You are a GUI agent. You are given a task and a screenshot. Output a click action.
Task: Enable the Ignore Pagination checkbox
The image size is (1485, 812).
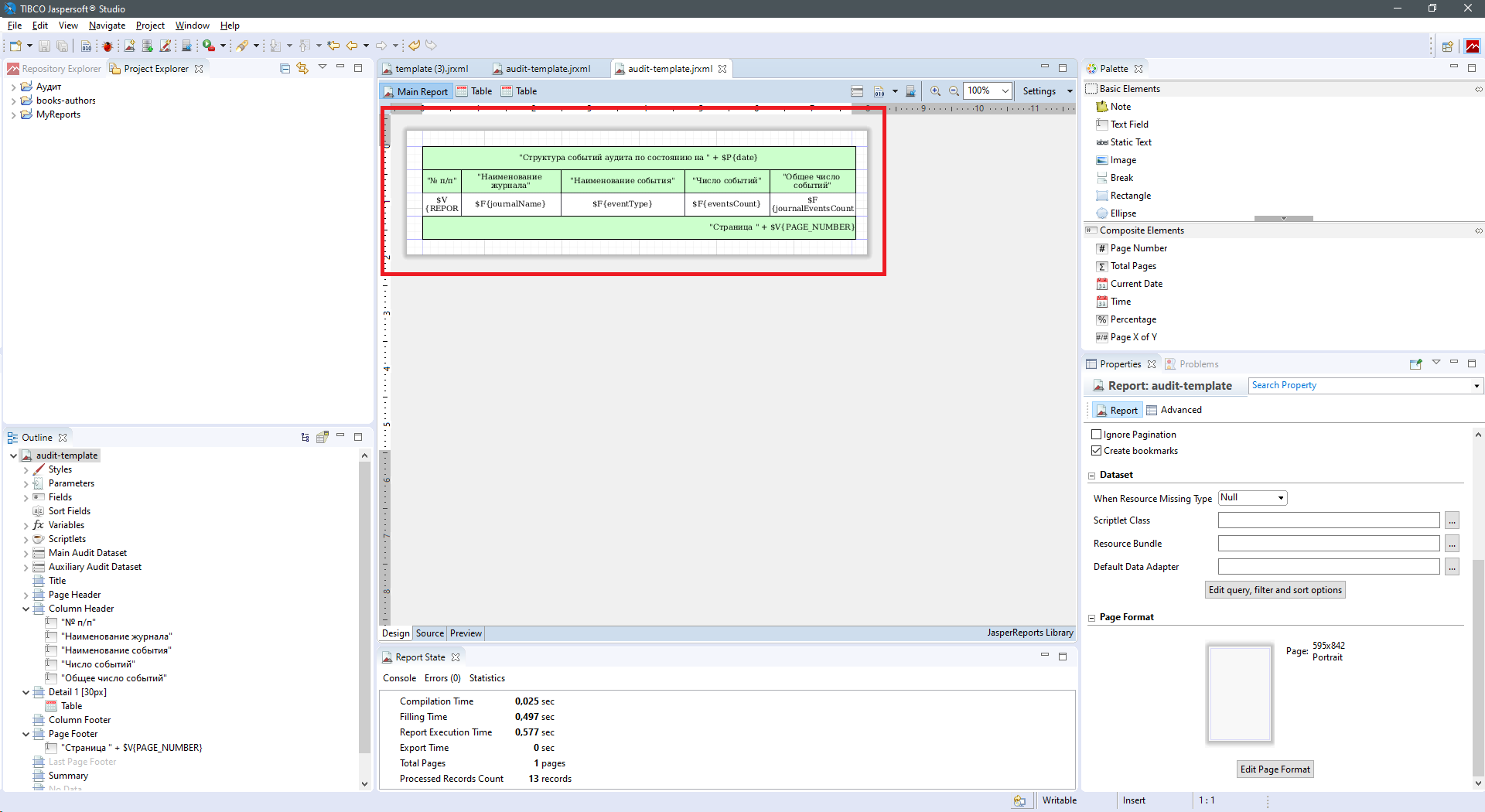(1096, 435)
